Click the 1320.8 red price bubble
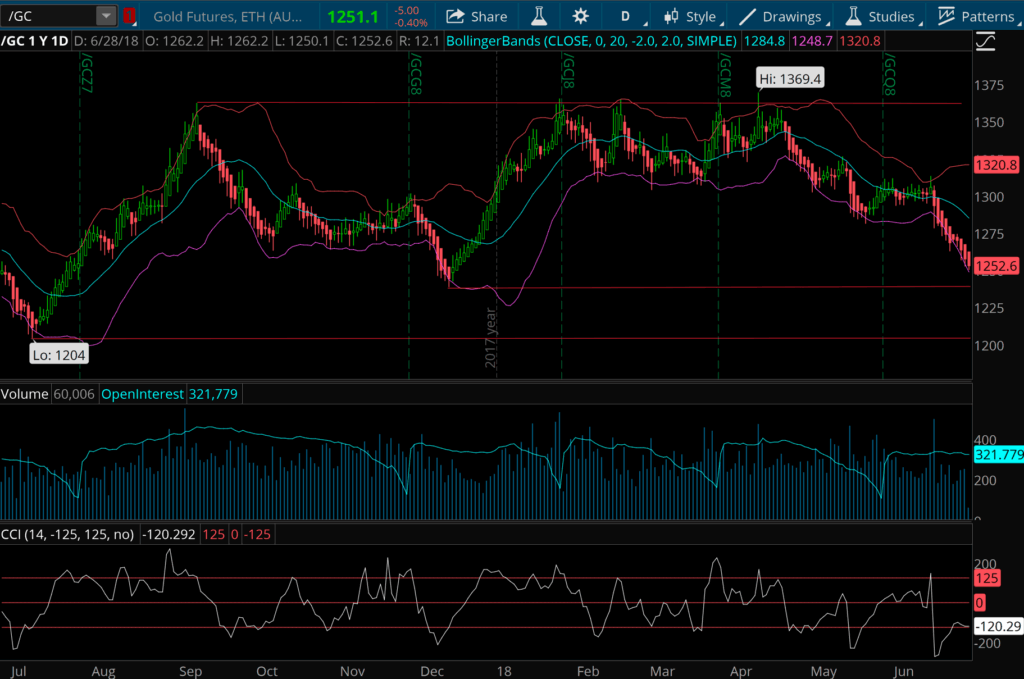 (x=996, y=165)
